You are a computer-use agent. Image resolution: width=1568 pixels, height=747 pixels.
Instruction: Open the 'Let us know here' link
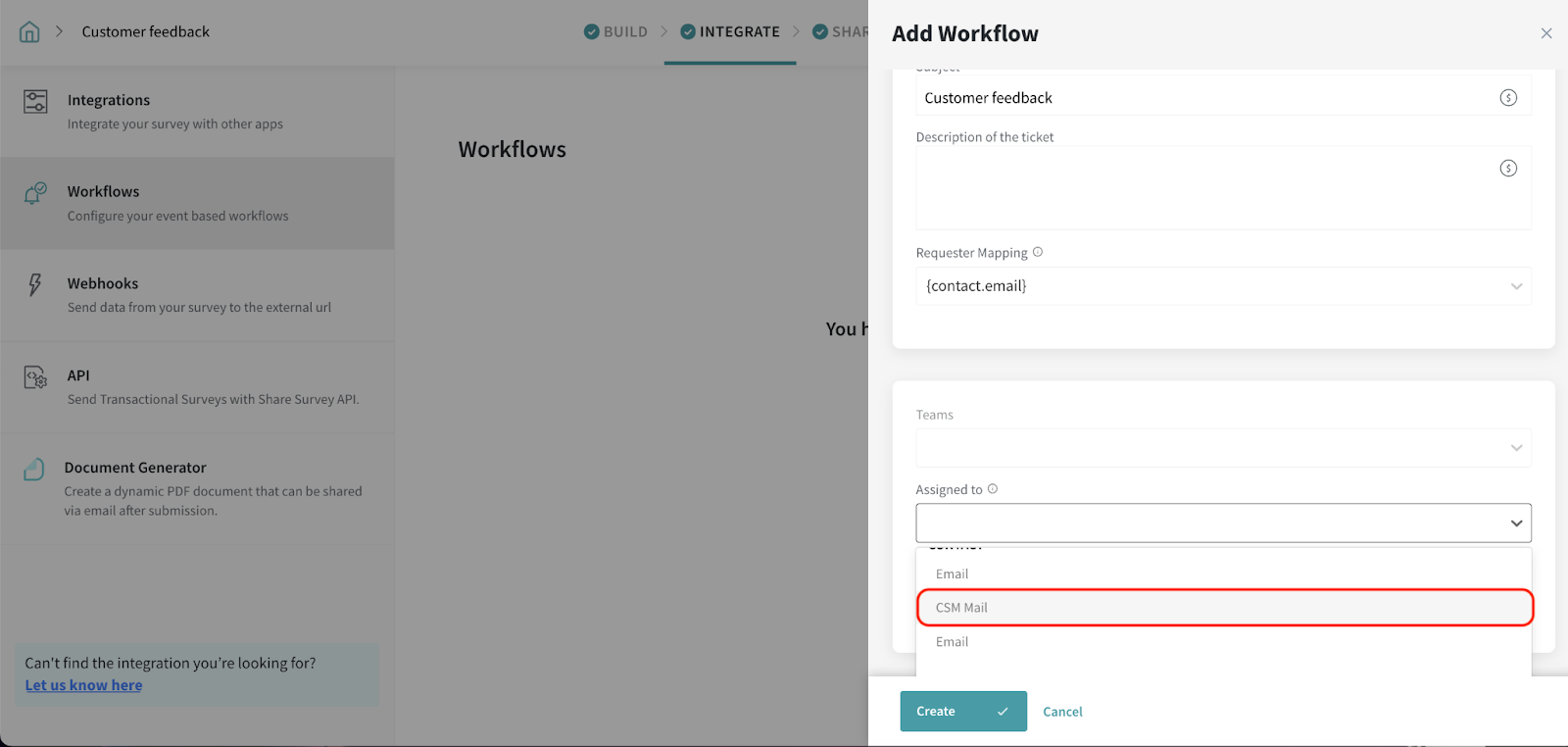[x=83, y=685]
